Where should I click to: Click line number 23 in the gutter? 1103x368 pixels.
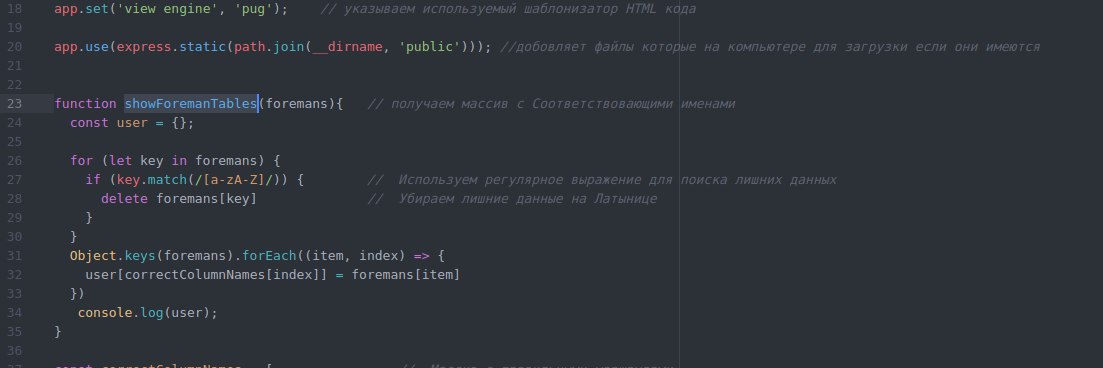(15, 103)
